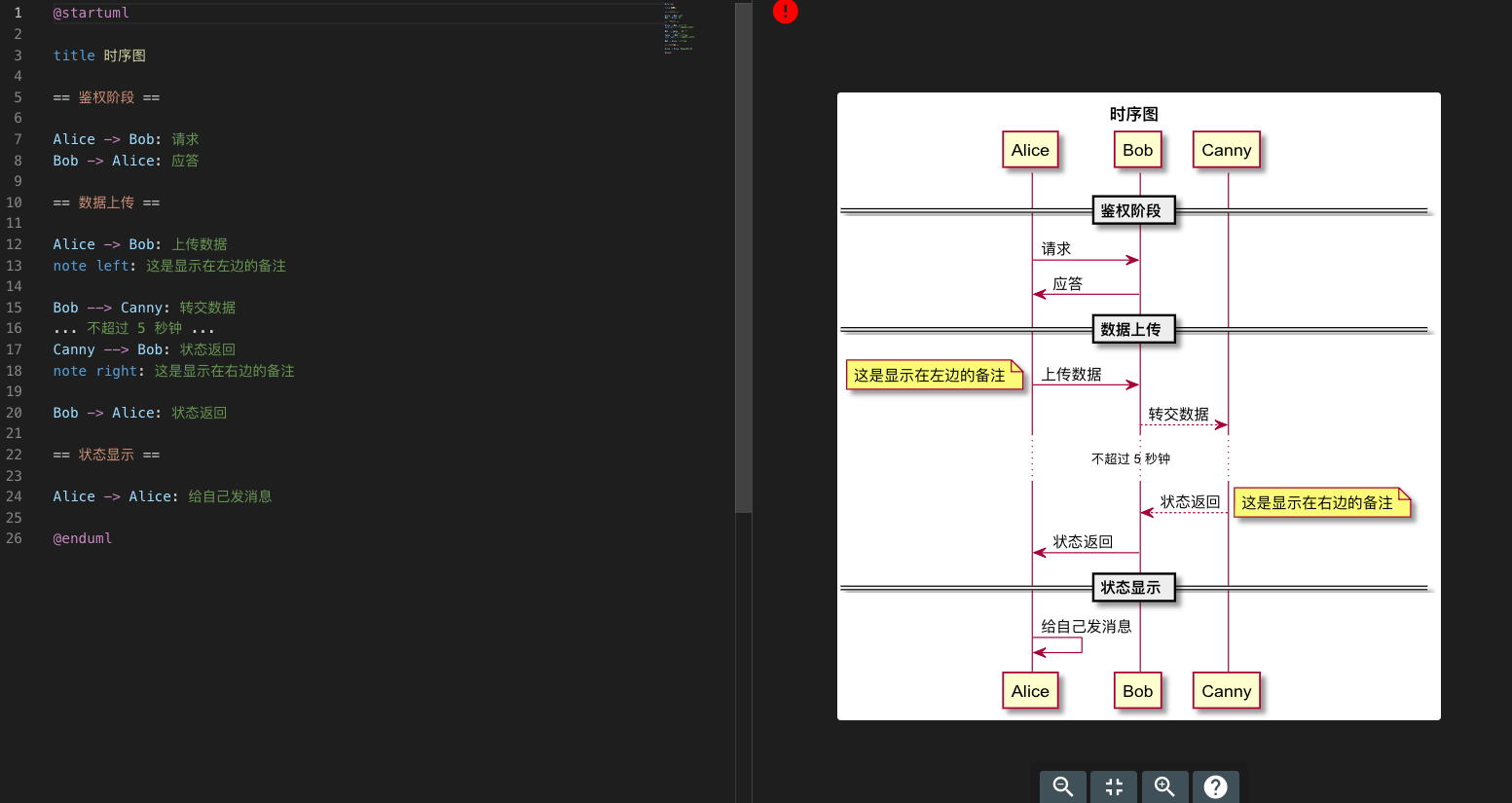Click the 状态显示 divider label
The image size is (1512, 803).
1133,587
